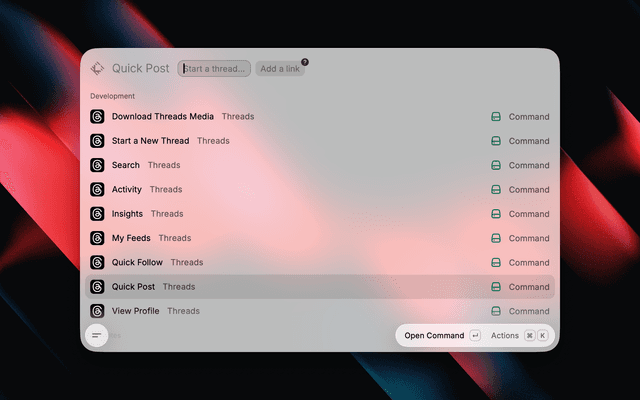Click the Threads icon beside Download Threads Media
Image resolution: width=640 pixels, height=400 pixels.
(97, 117)
